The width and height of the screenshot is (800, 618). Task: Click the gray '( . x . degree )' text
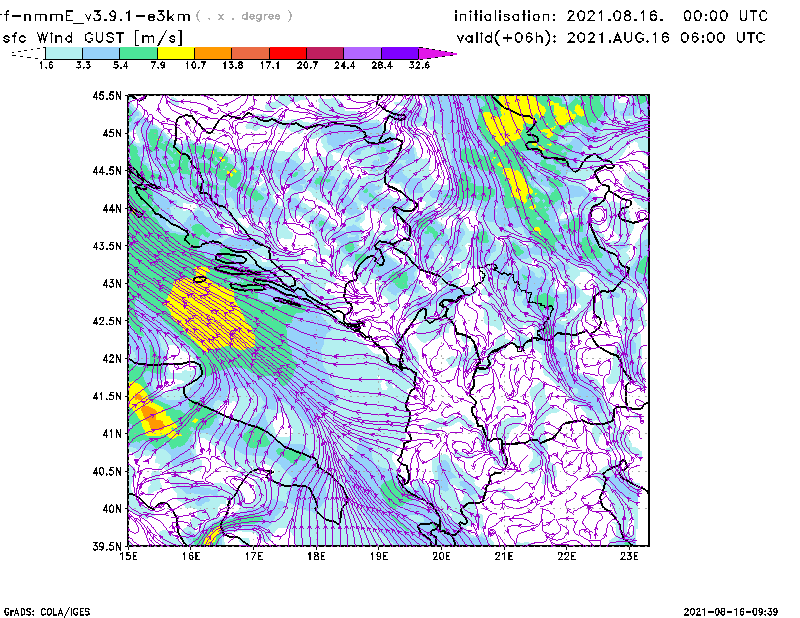(x=244, y=16)
